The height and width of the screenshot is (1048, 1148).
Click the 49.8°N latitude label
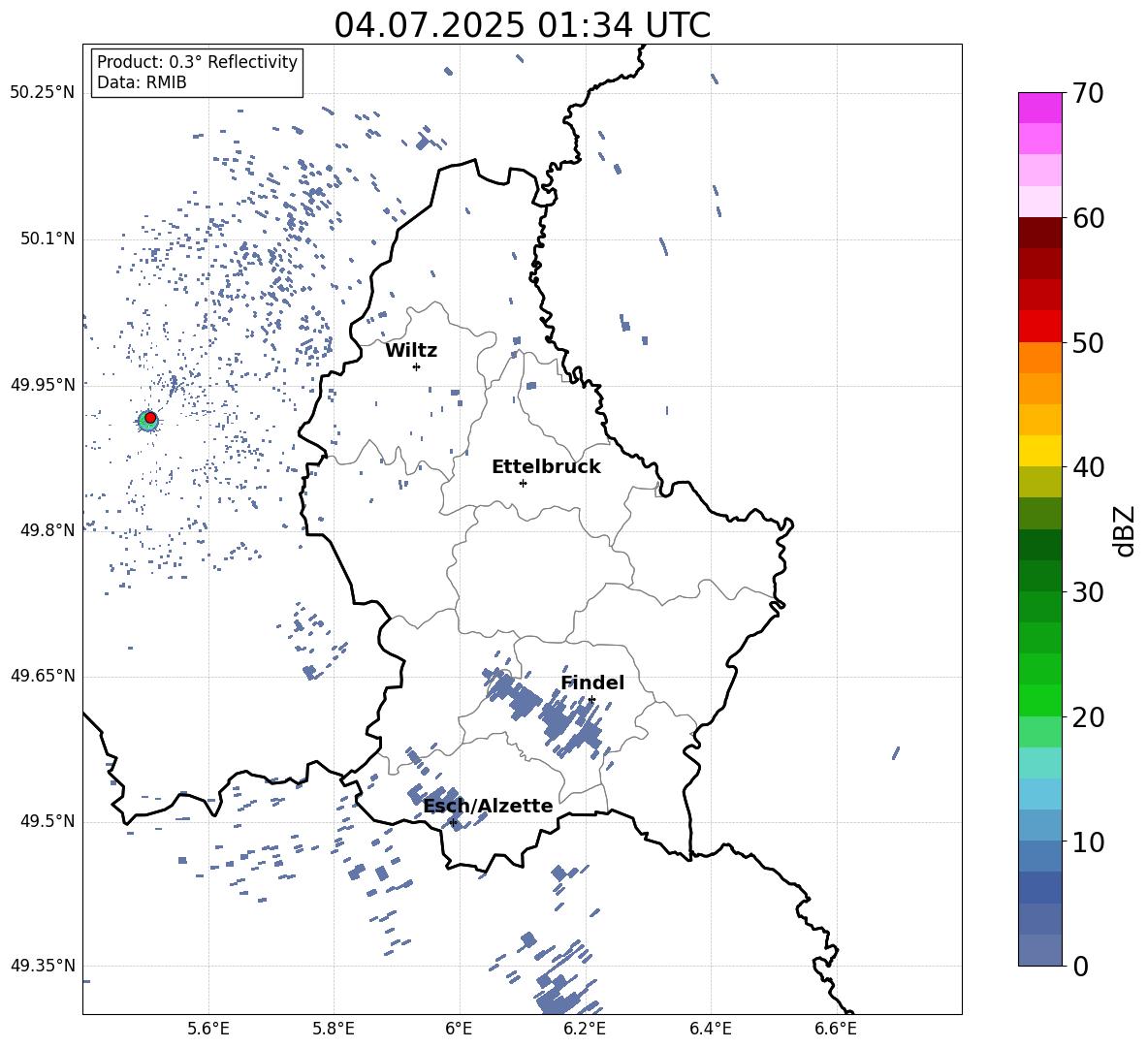click(x=48, y=530)
